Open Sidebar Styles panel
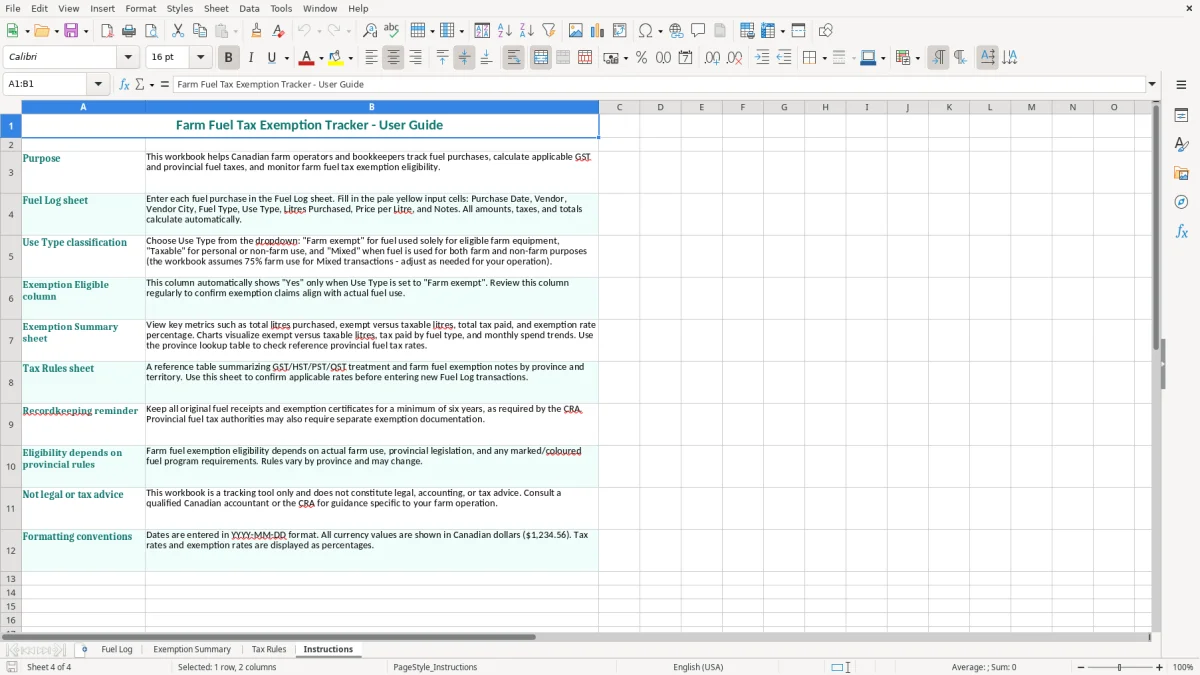 click(x=1181, y=145)
